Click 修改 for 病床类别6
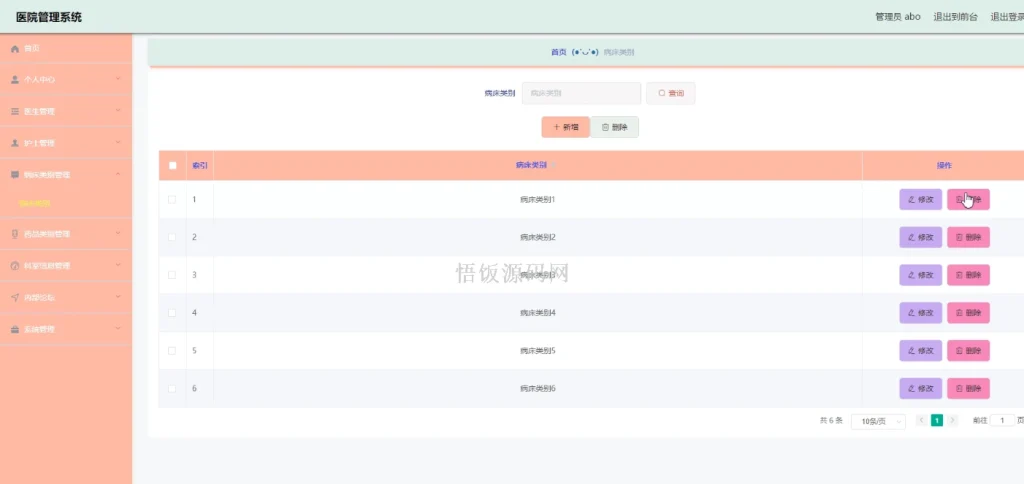This screenshot has height=484, width=1024. 921,389
